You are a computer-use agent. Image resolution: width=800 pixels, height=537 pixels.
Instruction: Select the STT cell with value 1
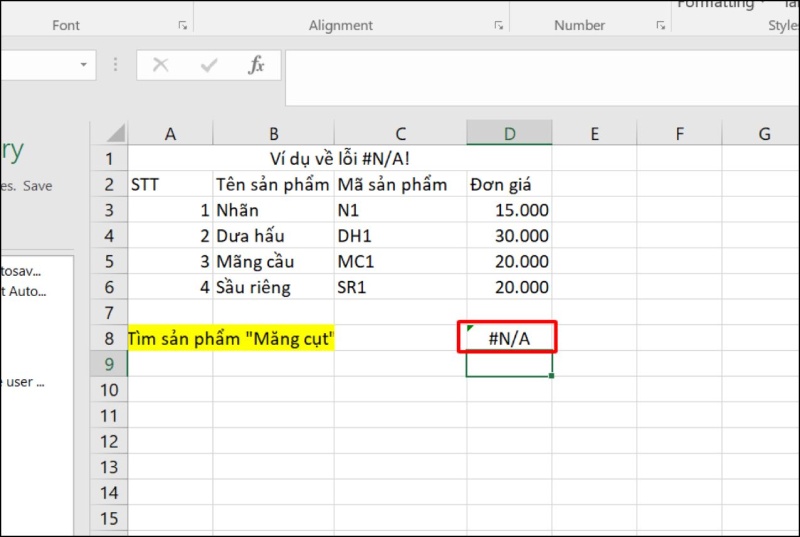(x=170, y=210)
